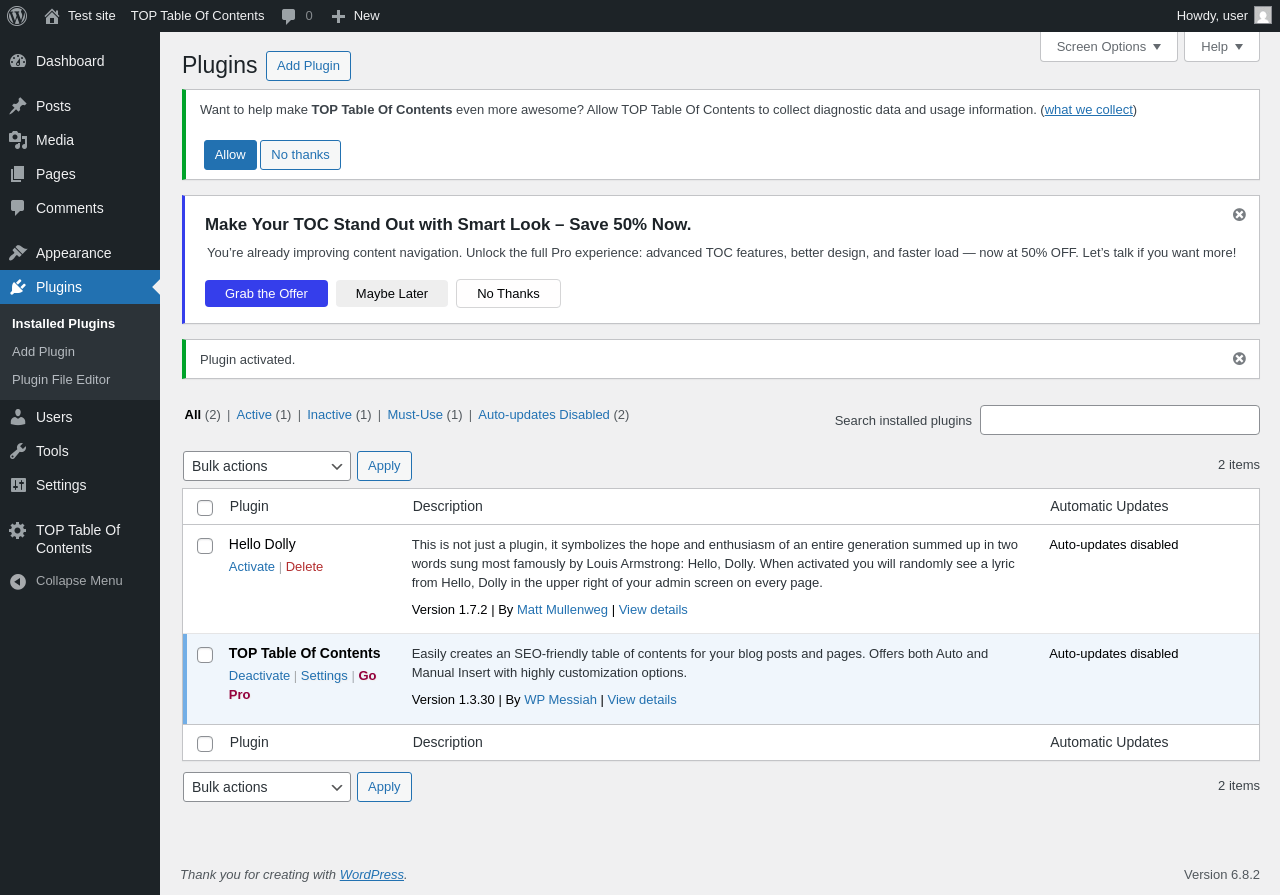The height and width of the screenshot is (895, 1280).
Task: Open WordPress link in the footer
Action: [371, 875]
